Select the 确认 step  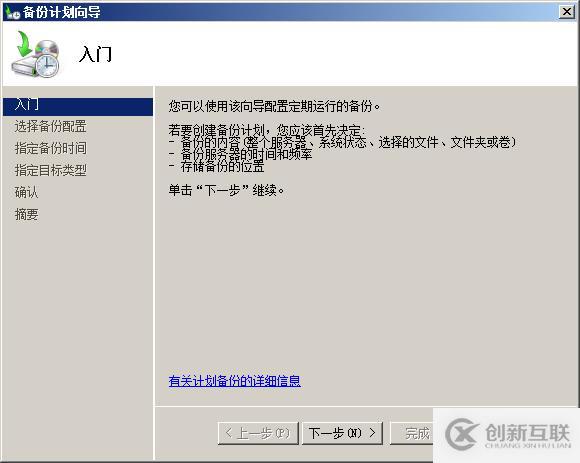coord(26,192)
